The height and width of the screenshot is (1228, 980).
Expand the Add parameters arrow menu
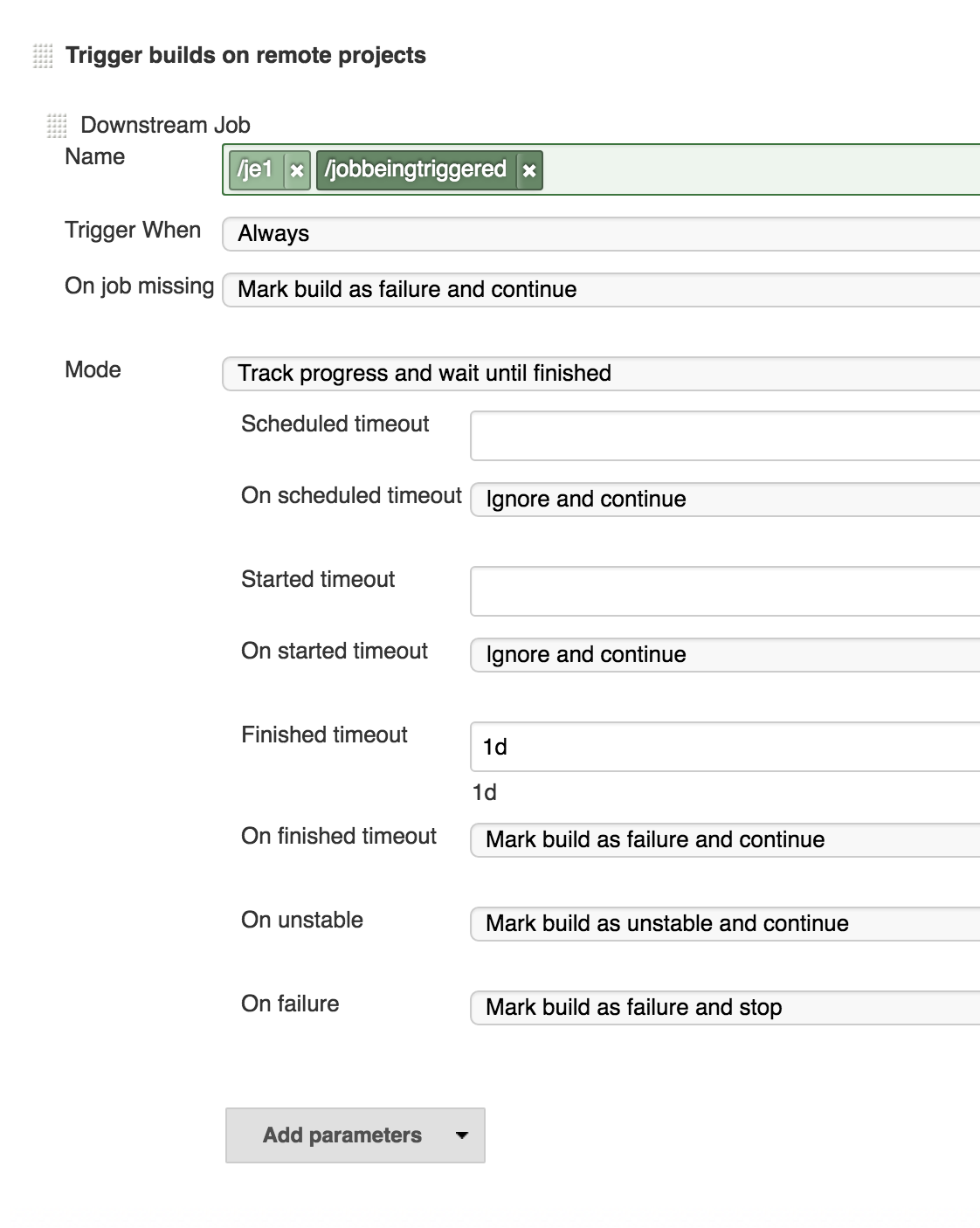[x=462, y=1135]
